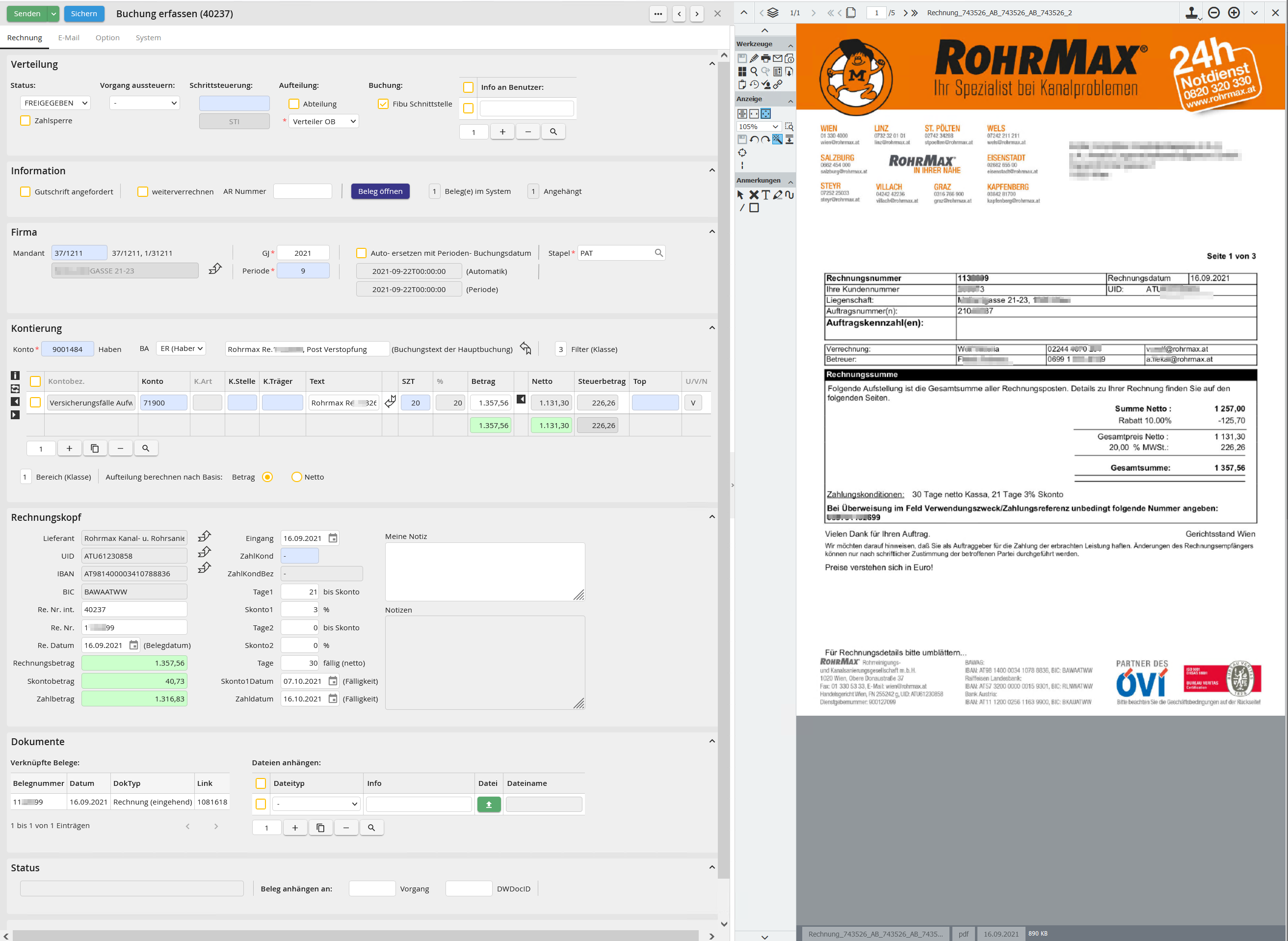Collapse the Kontierung section
Image resolution: width=1288 pixels, height=941 pixels.
coord(712,327)
